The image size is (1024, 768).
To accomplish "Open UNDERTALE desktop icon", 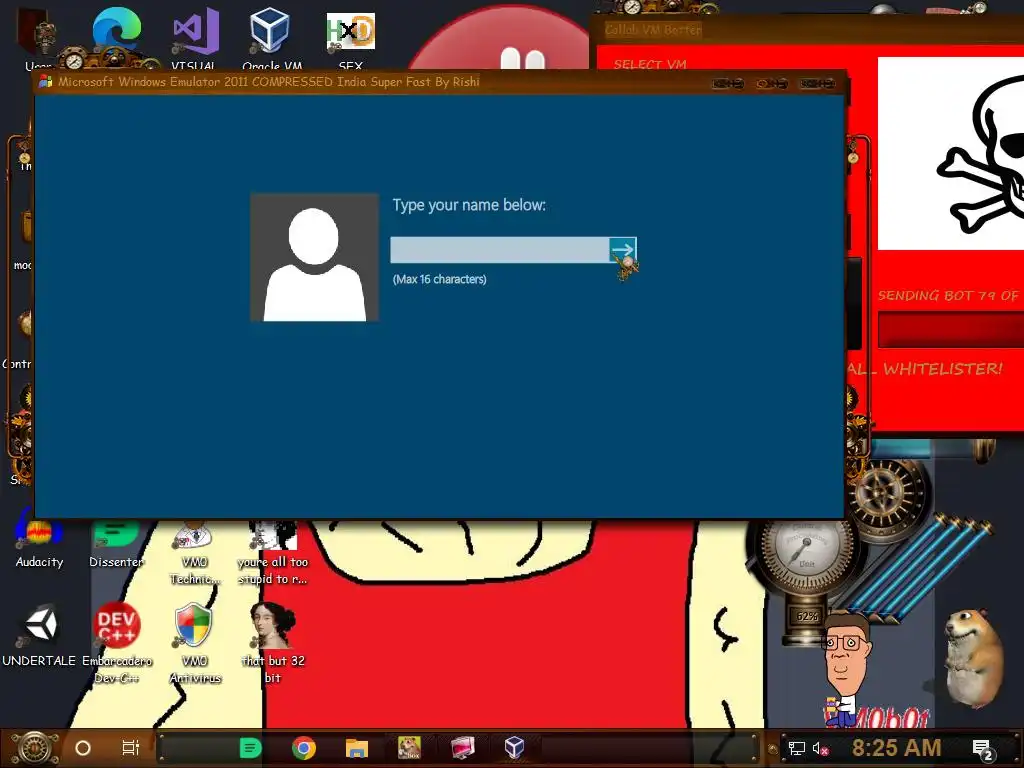I will (x=39, y=635).
